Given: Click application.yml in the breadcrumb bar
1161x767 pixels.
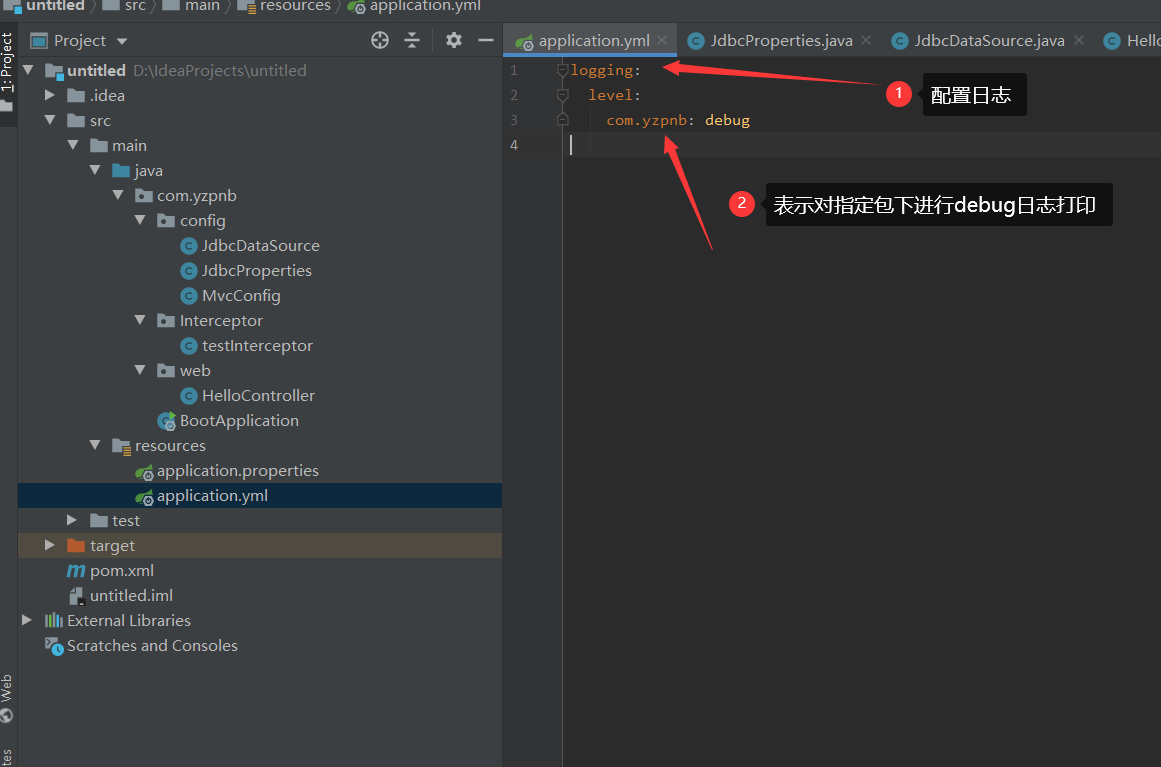Looking at the screenshot, I should pyautogui.click(x=425, y=6).
